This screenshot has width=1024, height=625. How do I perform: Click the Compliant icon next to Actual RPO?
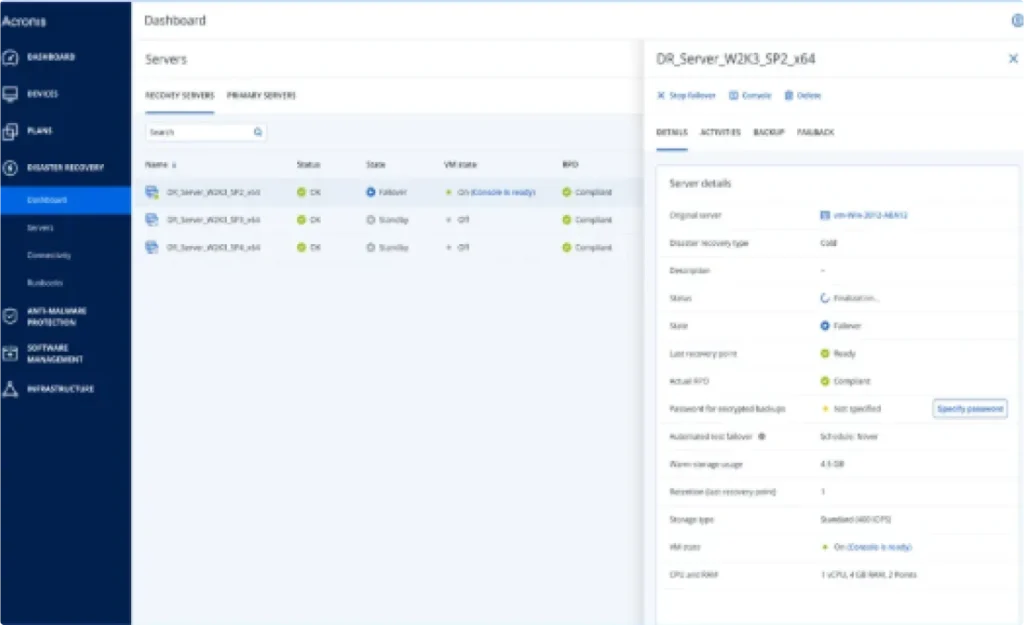click(x=825, y=381)
